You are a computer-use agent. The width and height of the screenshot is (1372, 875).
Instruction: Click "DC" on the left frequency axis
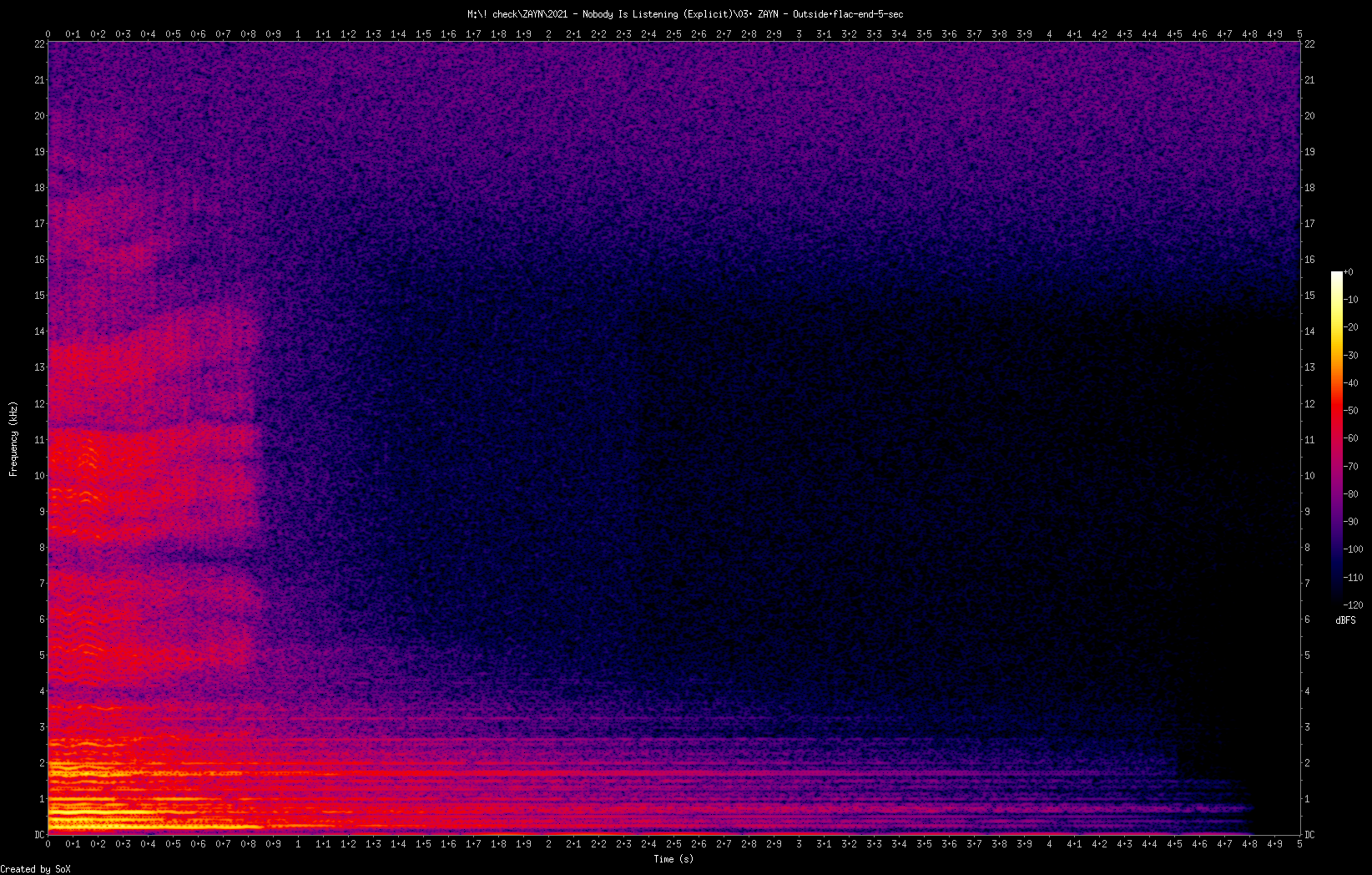point(39,835)
